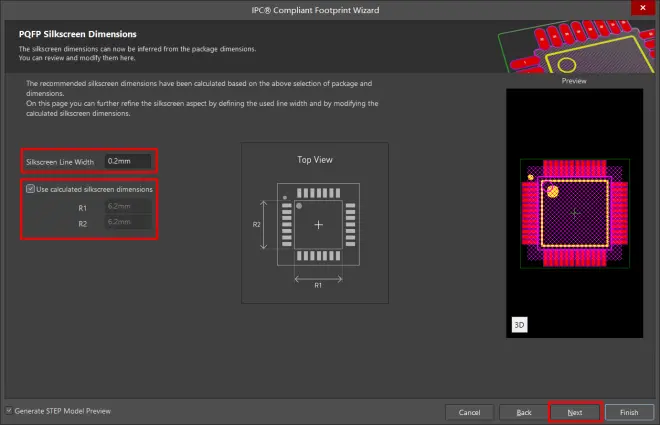Click the wizard header footprint illustration

point(576,46)
